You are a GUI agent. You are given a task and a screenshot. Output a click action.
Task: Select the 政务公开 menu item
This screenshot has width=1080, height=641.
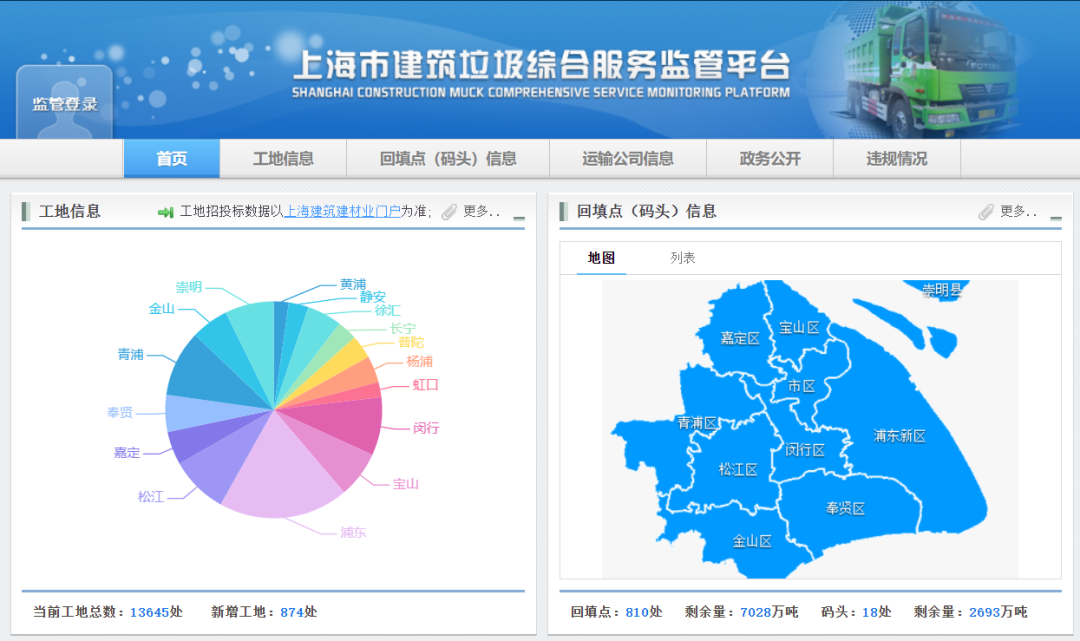[770, 158]
